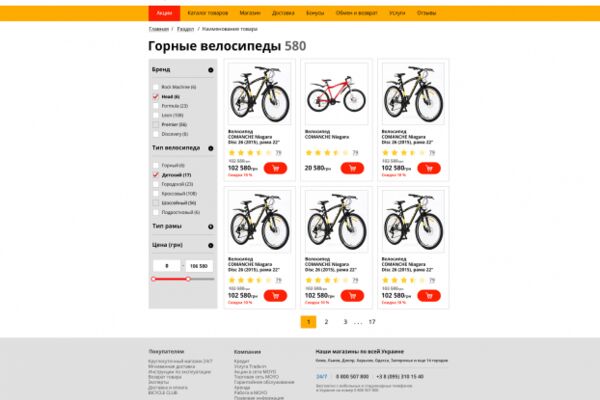Open the Доставка menu item

[x=283, y=13]
